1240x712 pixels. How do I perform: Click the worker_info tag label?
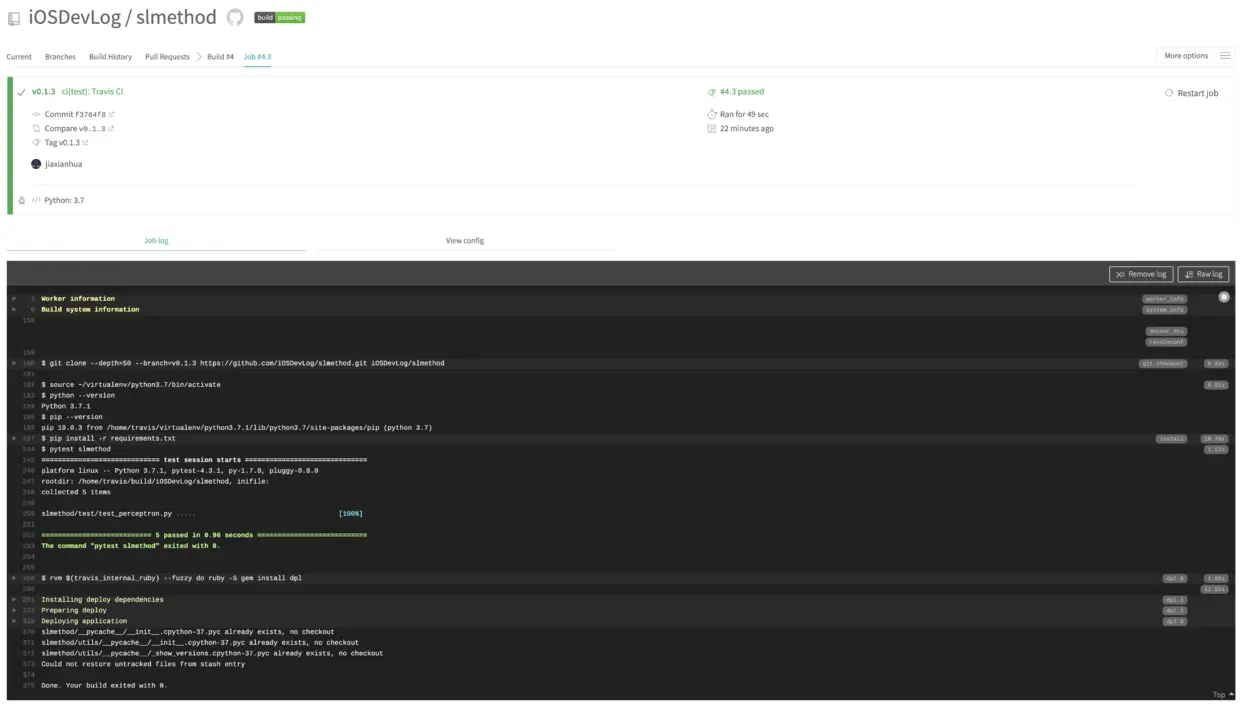tap(1165, 299)
